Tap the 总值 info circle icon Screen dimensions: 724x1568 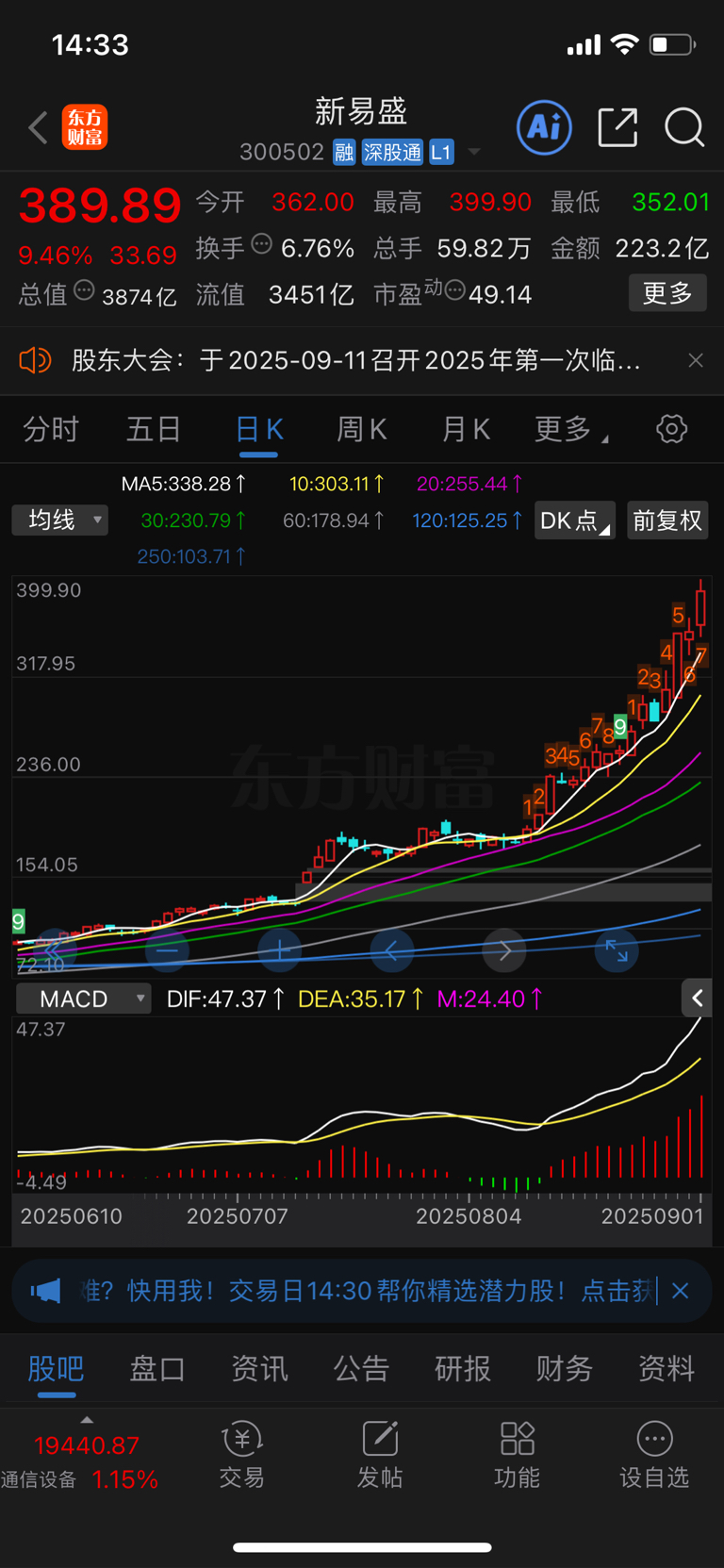click(x=84, y=290)
